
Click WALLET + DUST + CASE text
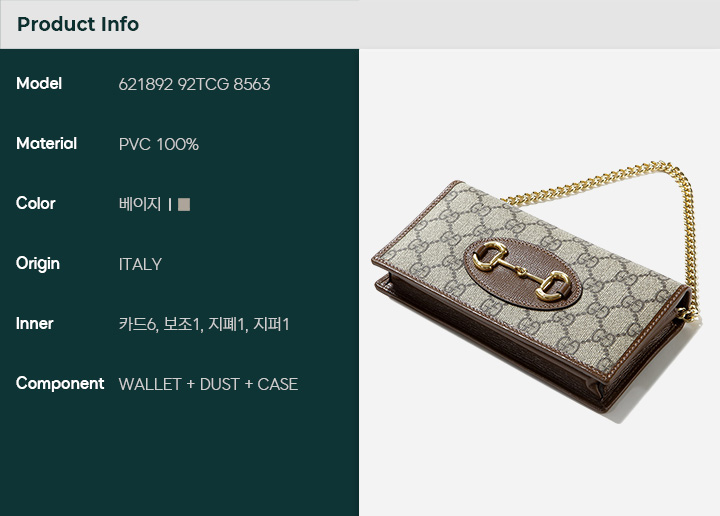208,384
